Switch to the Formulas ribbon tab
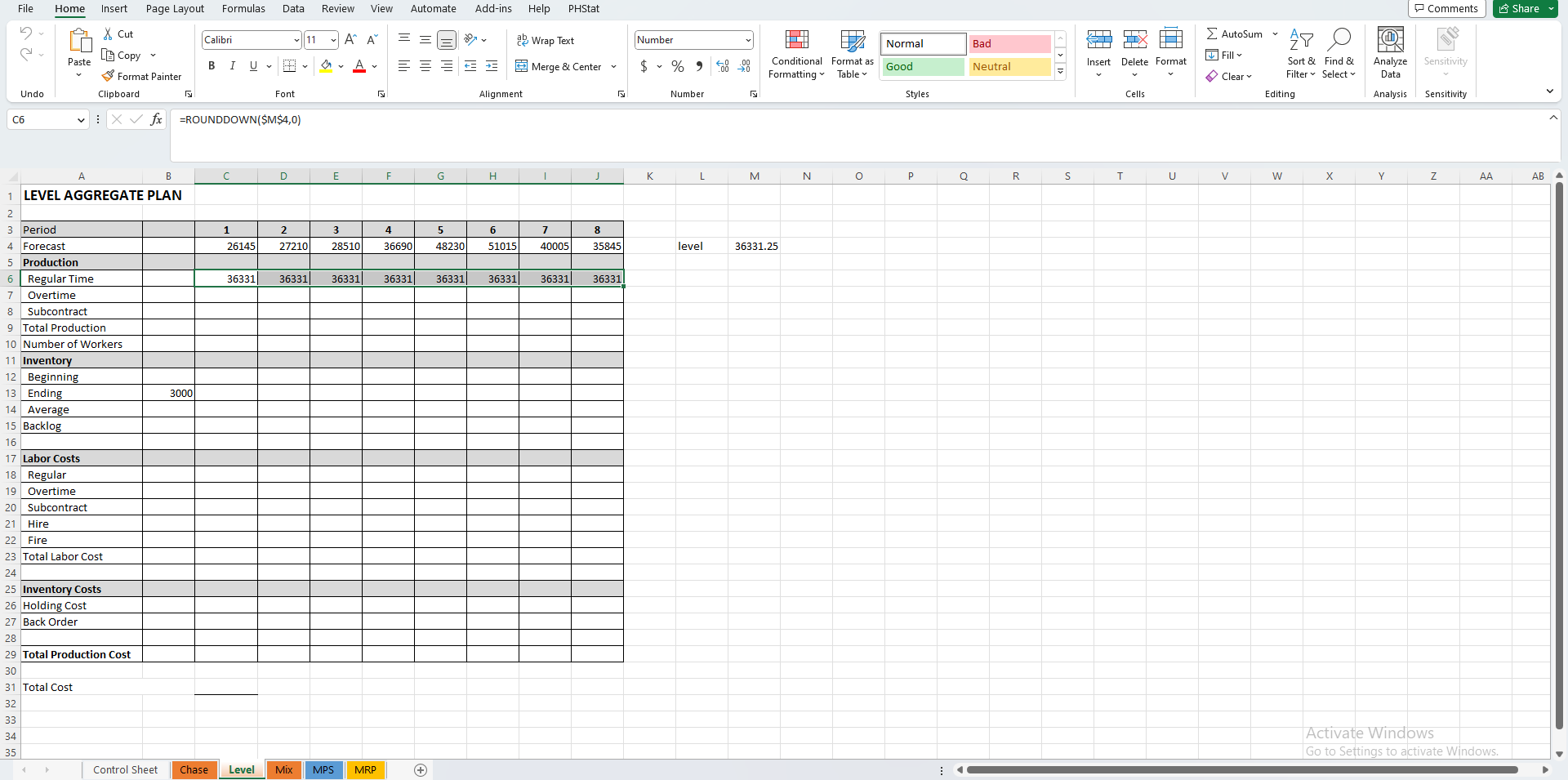 tap(243, 9)
